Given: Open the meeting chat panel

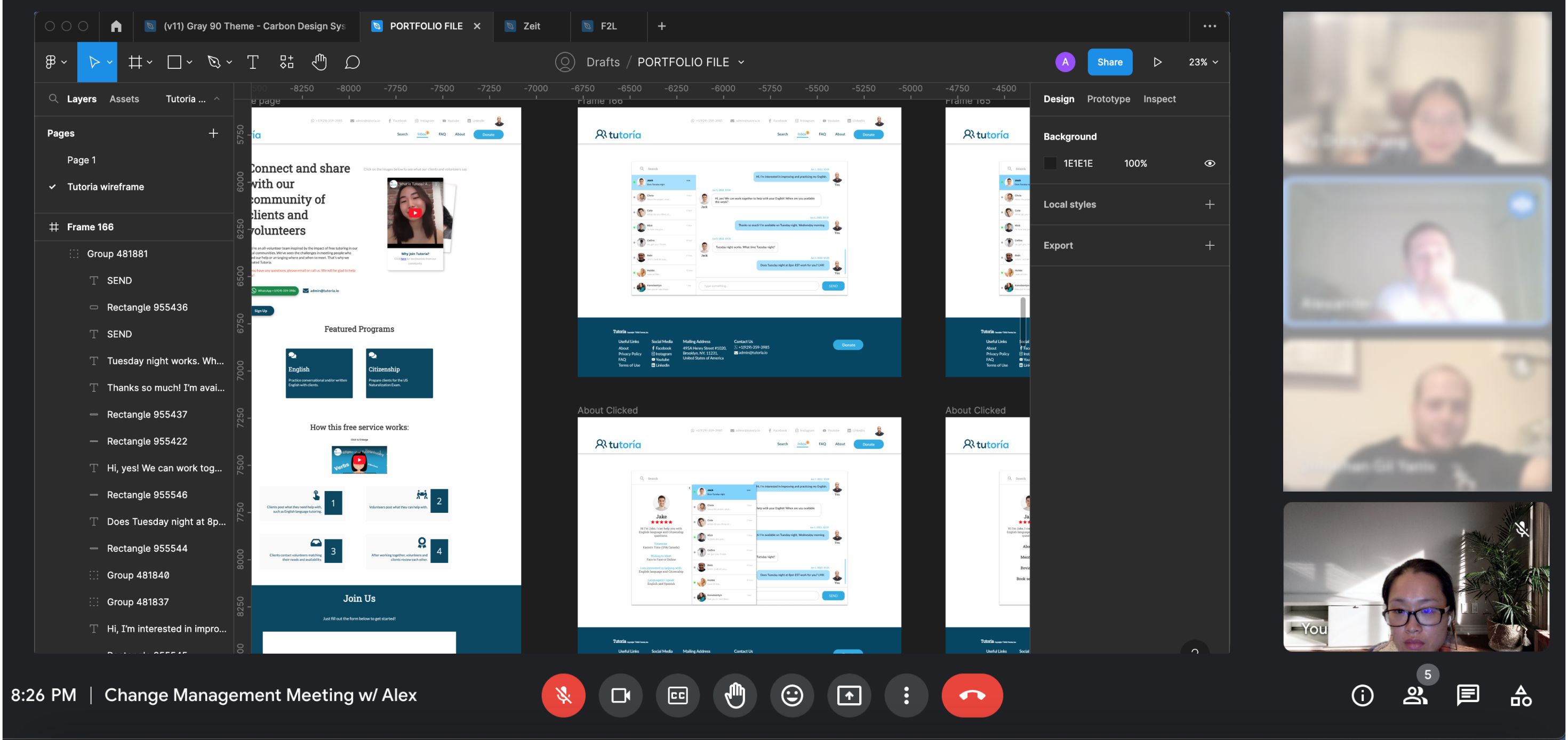Looking at the screenshot, I should click(1468, 695).
